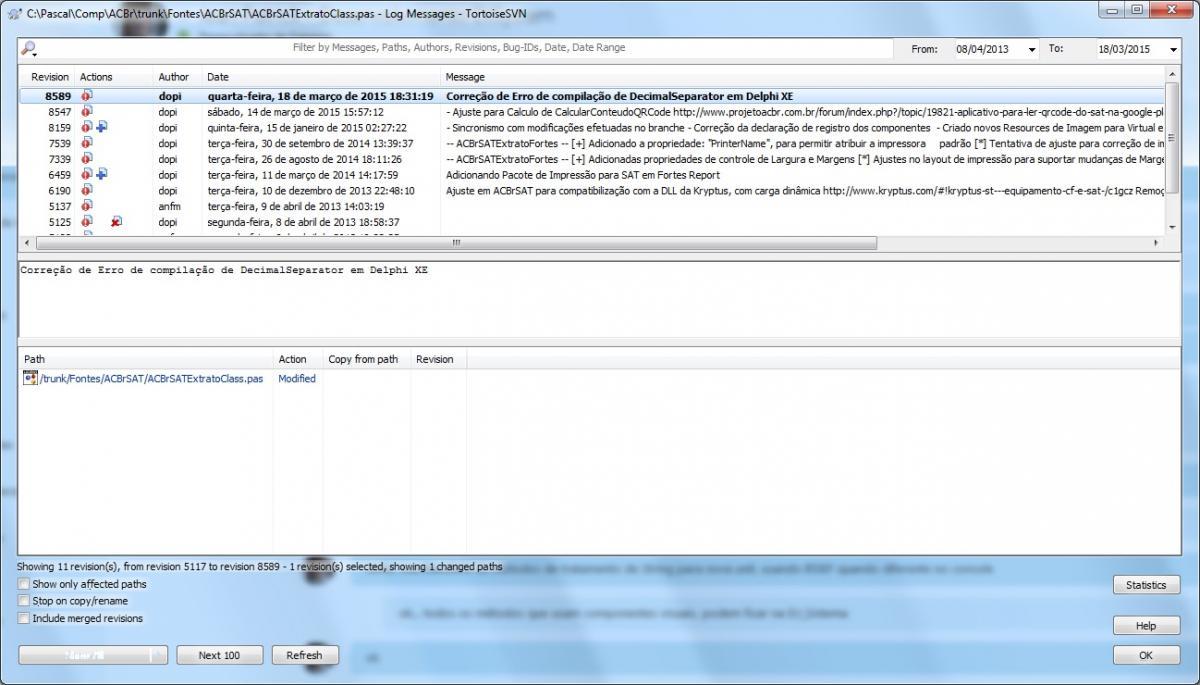The height and width of the screenshot is (685, 1200).
Task: Click the filter magnifier search icon
Action: point(28,47)
